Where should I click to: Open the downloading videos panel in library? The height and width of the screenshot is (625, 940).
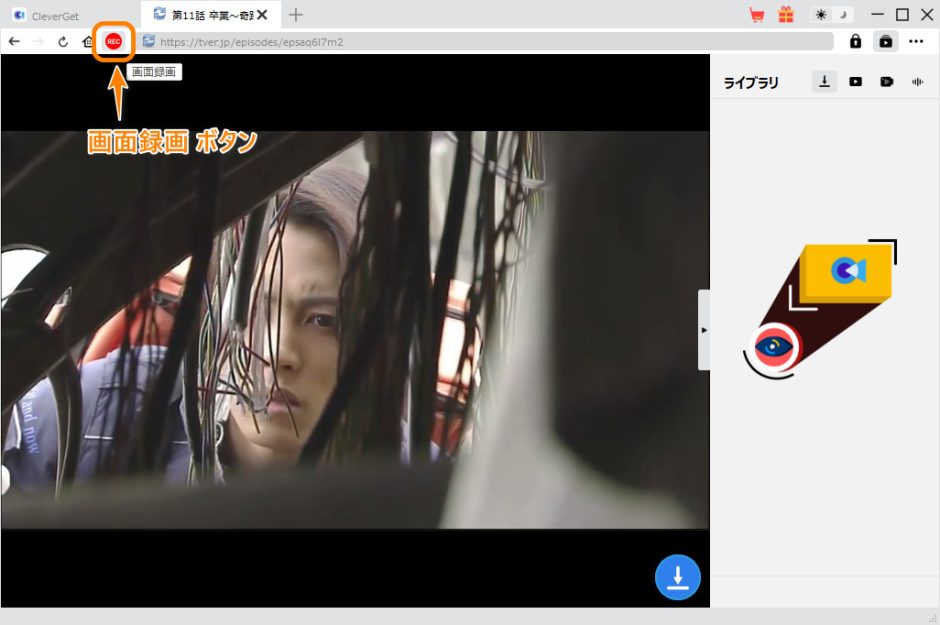tap(824, 82)
